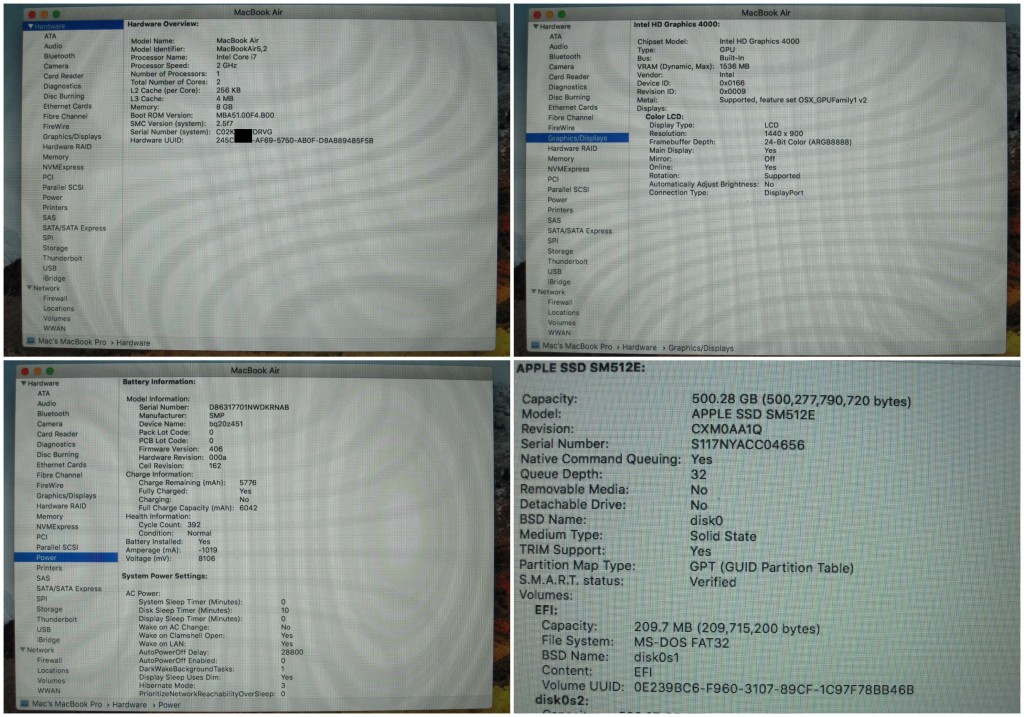The width and height of the screenshot is (1024, 717).
Task: Click the EFI Volume UUID value
Action: (x=774, y=689)
